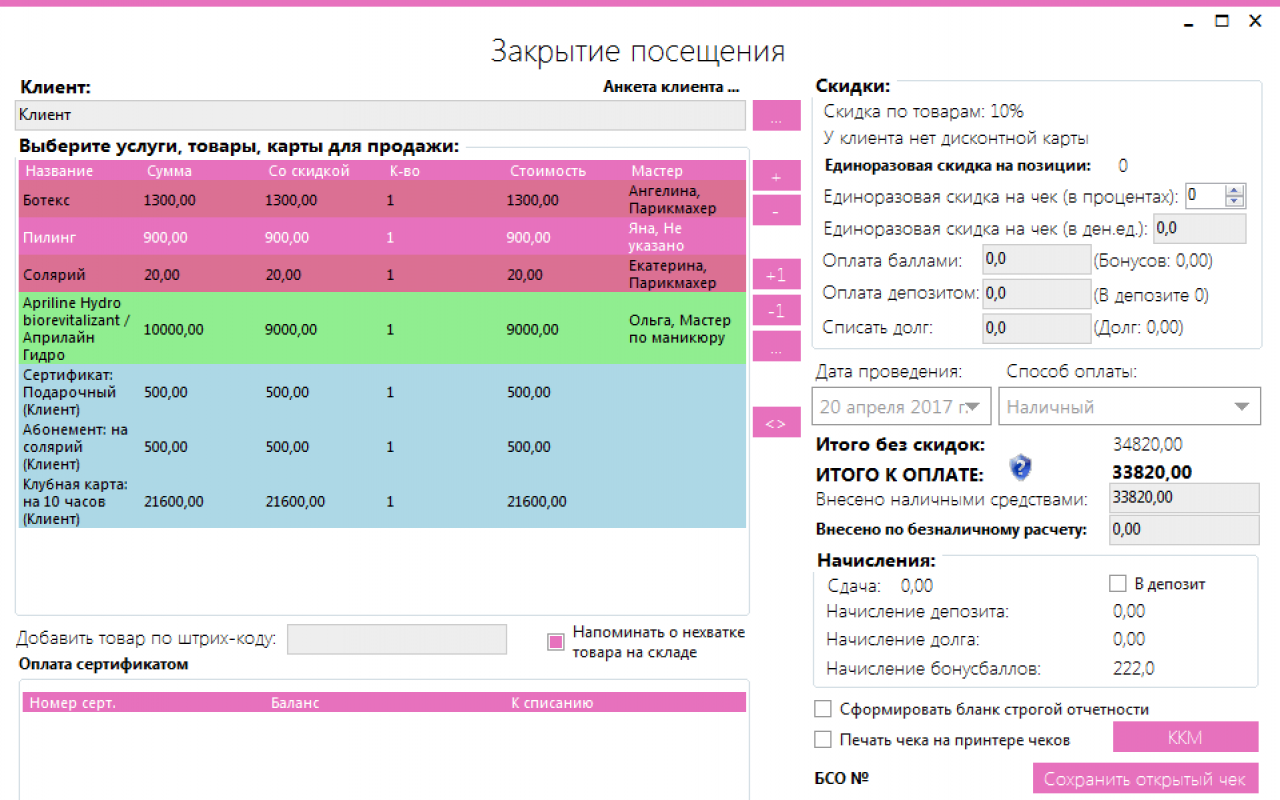Image resolution: width=1280 pixels, height=800 pixels.
Task: Maximize the window
Action: (1221, 21)
